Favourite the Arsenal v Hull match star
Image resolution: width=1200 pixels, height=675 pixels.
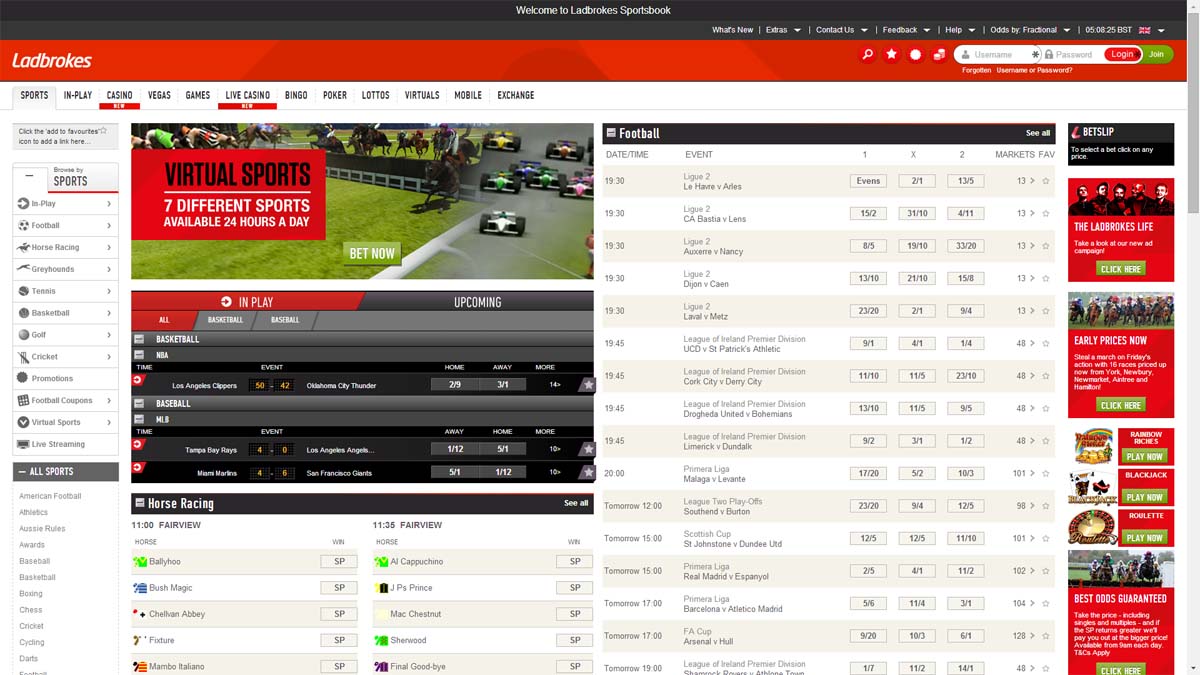point(1046,636)
